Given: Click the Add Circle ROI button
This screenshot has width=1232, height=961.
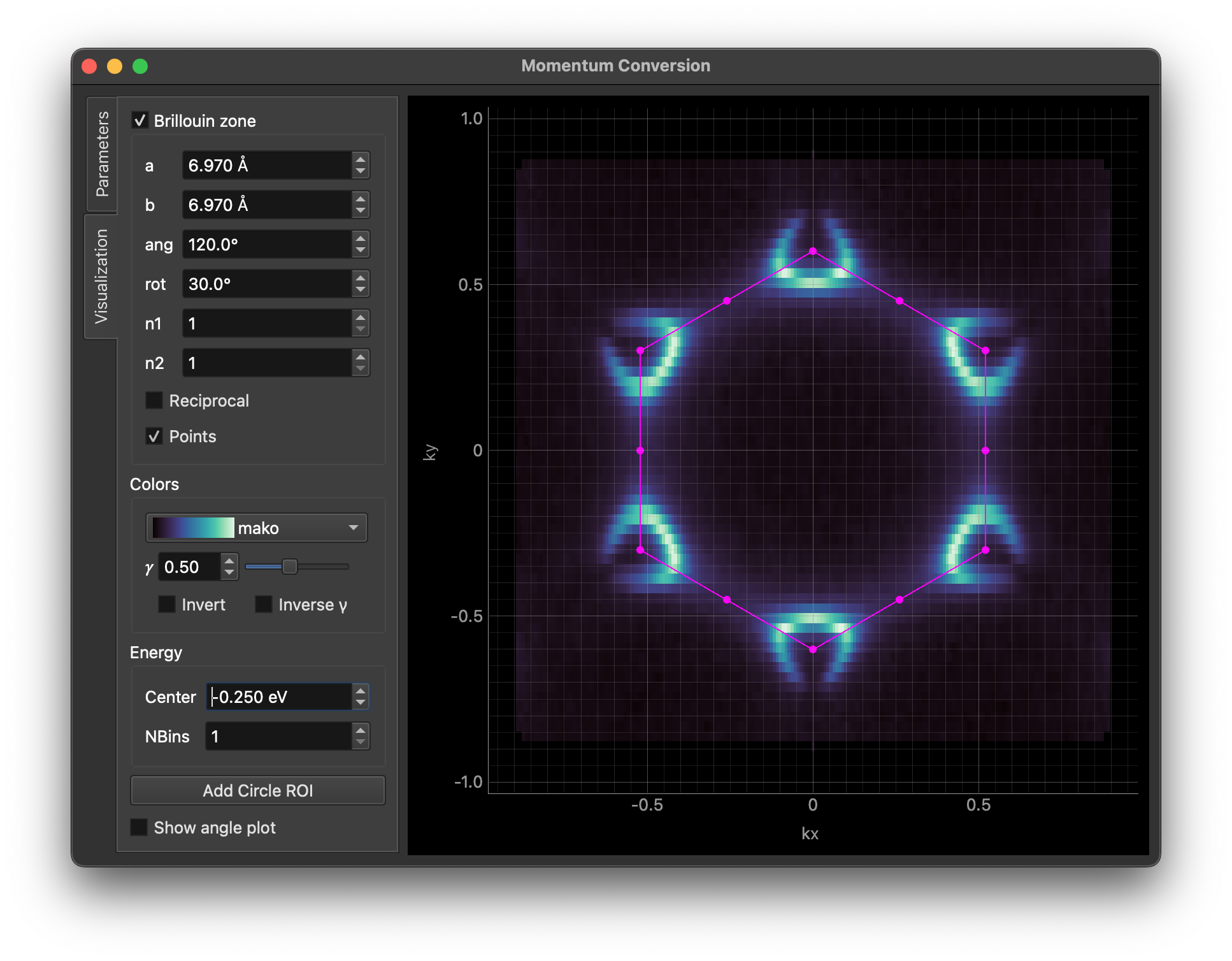Looking at the screenshot, I should point(257,790).
